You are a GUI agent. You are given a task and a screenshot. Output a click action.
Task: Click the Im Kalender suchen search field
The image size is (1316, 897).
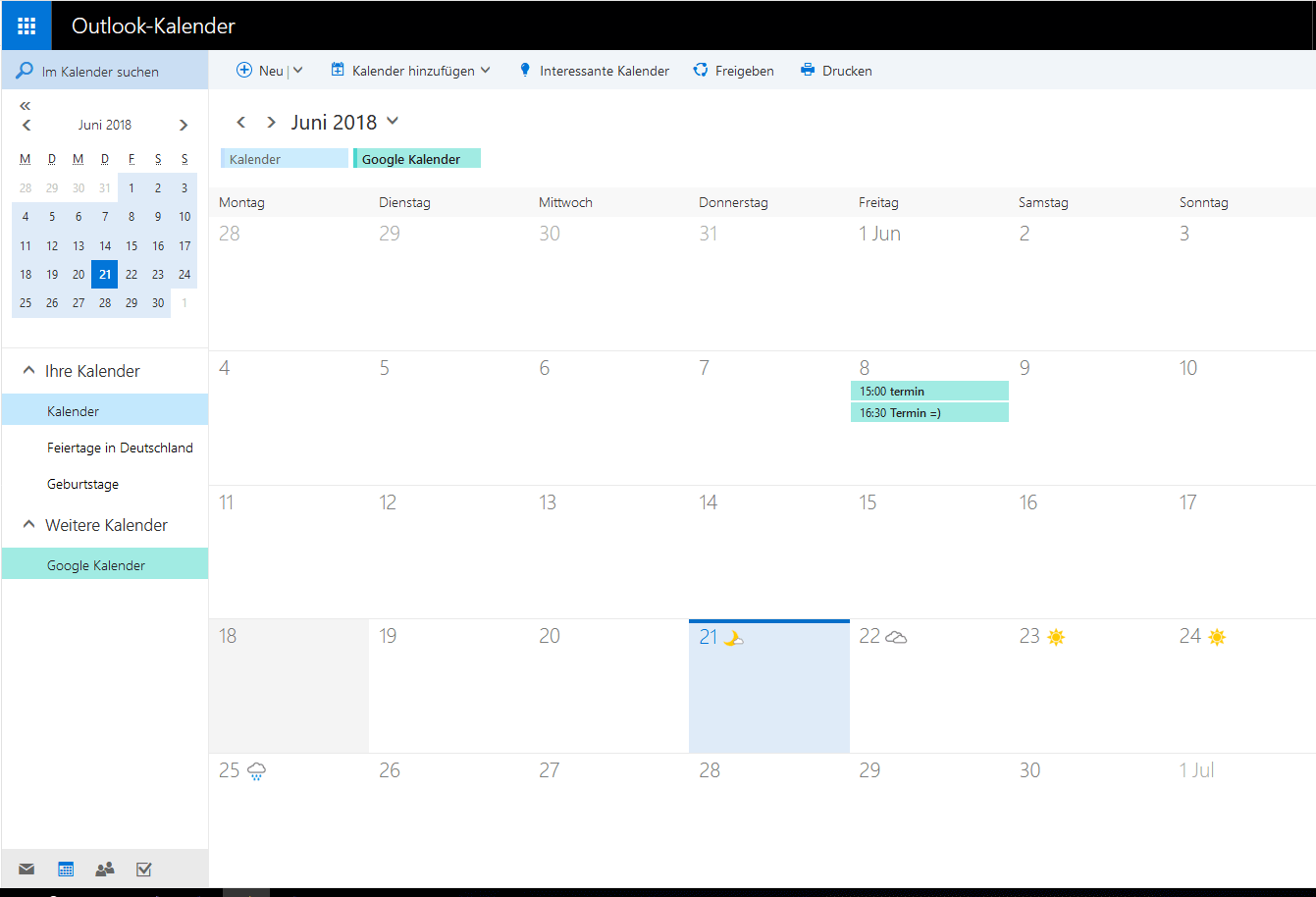(105, 71)
